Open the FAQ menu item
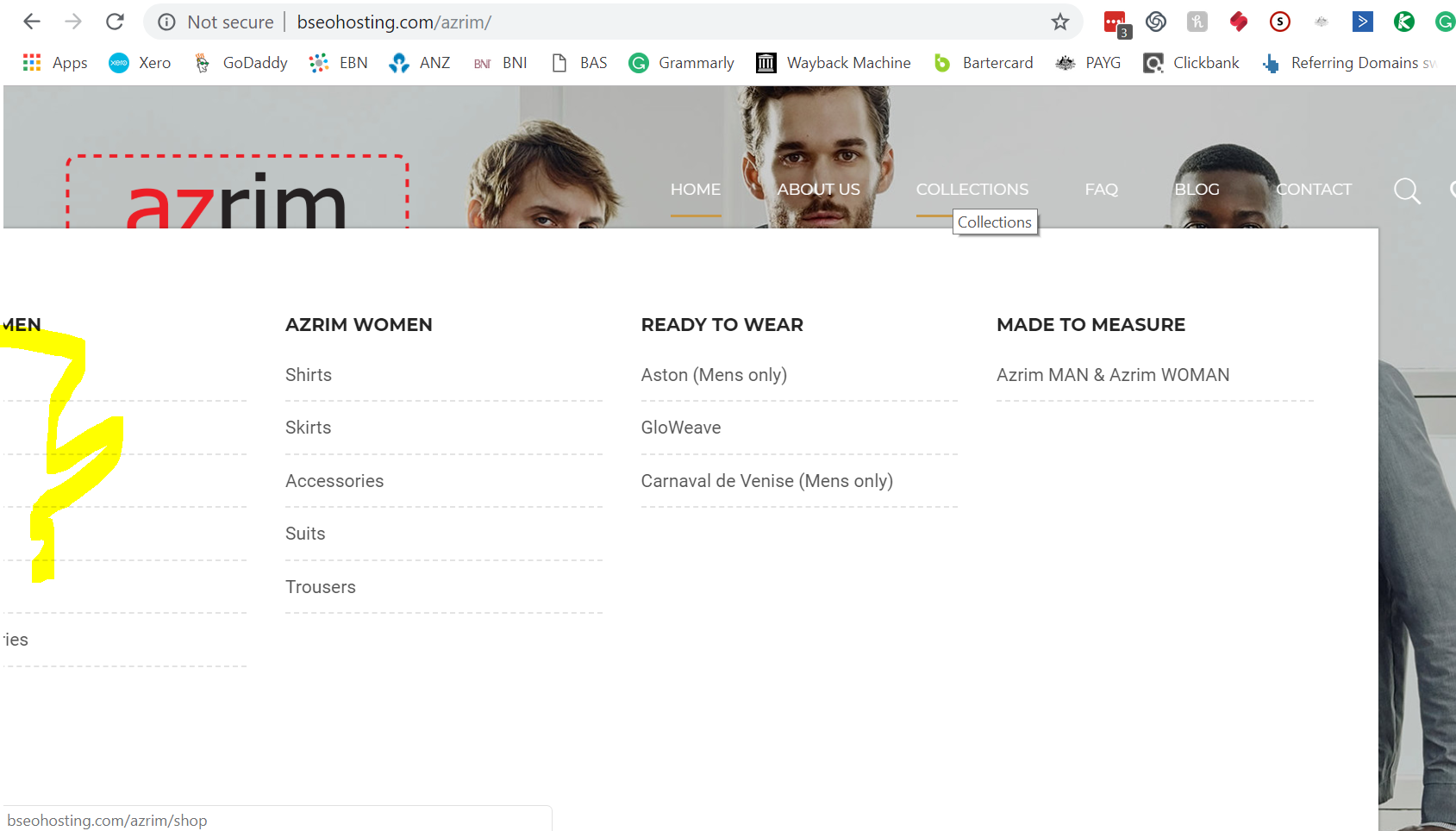Viewport: 1456px width, 831px height. click(x=1101, y=190)
